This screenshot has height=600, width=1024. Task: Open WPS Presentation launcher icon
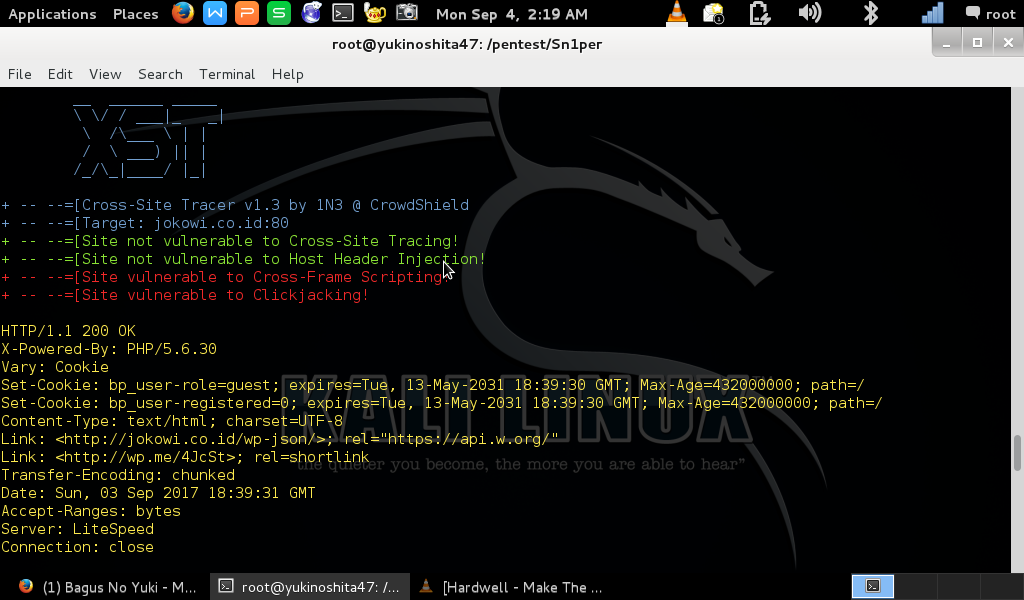pos(247,13)
